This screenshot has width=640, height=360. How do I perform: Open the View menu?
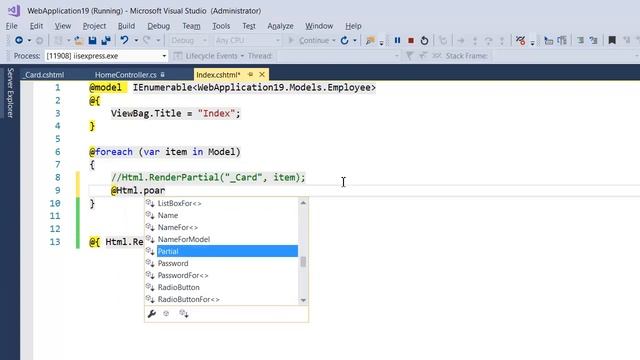(63, 26)
